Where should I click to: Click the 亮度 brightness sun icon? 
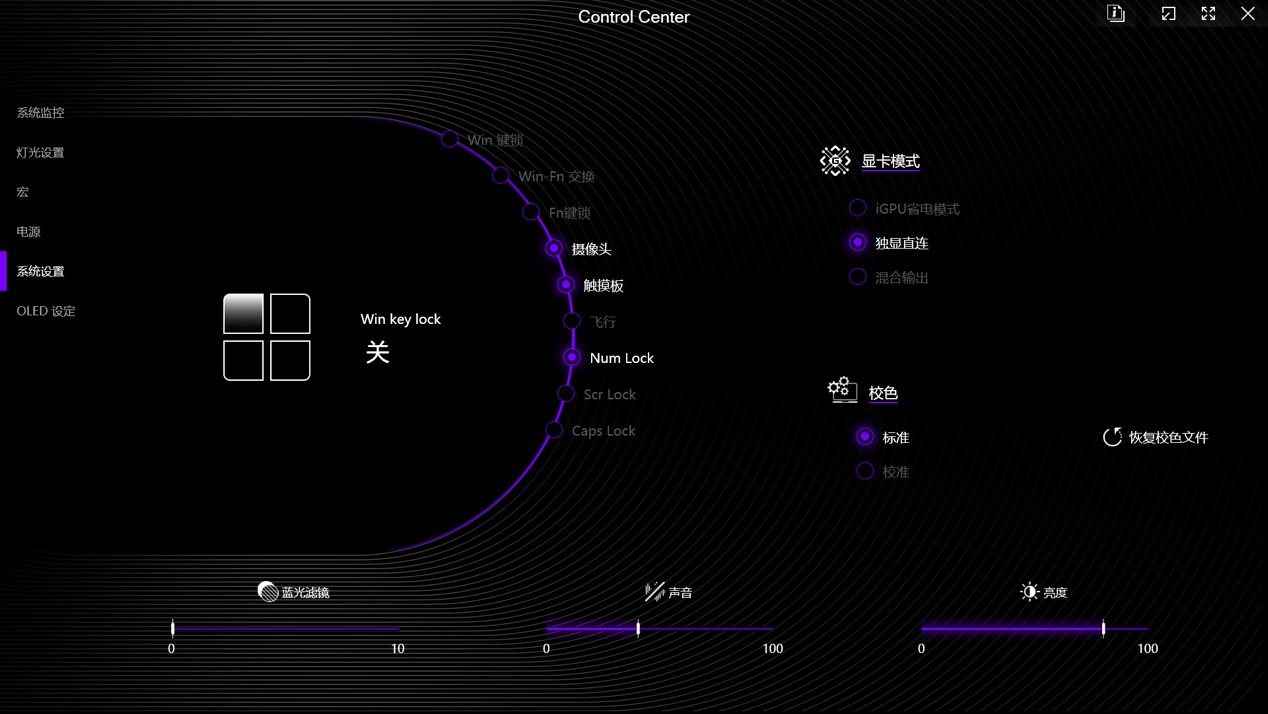coord(1029,591)
